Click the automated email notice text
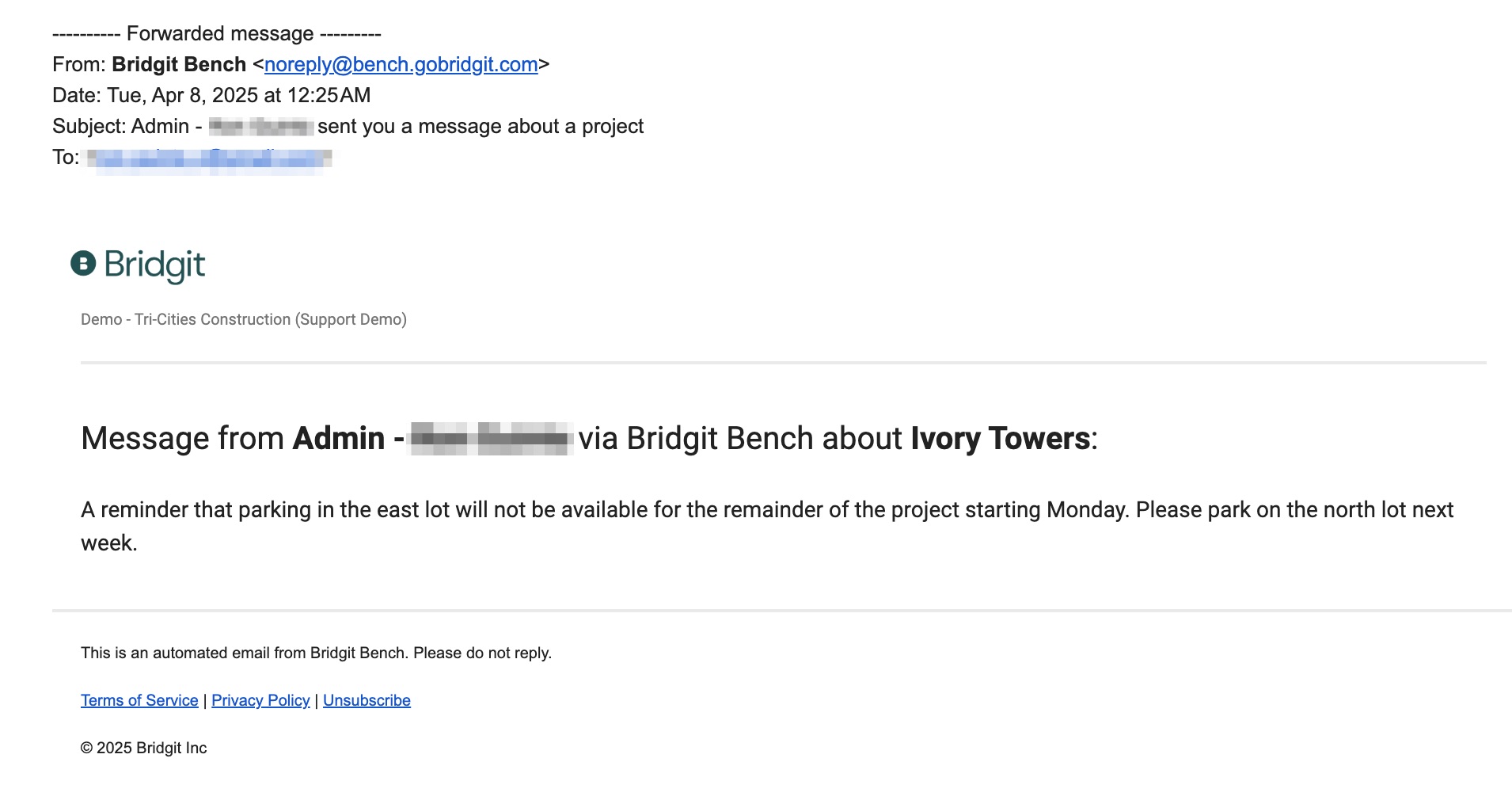Image resolution: width=1512 pixels, height=800 pixels. [316, 653]
